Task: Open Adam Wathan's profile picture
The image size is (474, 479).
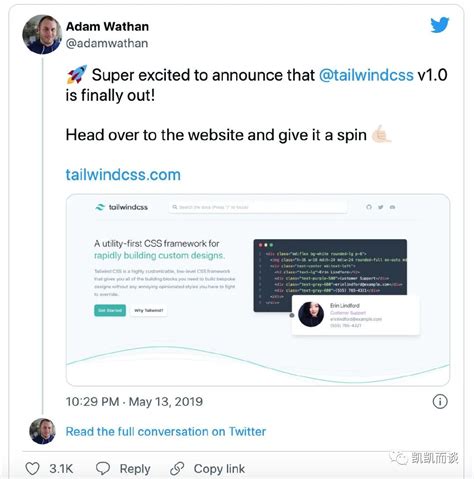Action: [42, 34]
